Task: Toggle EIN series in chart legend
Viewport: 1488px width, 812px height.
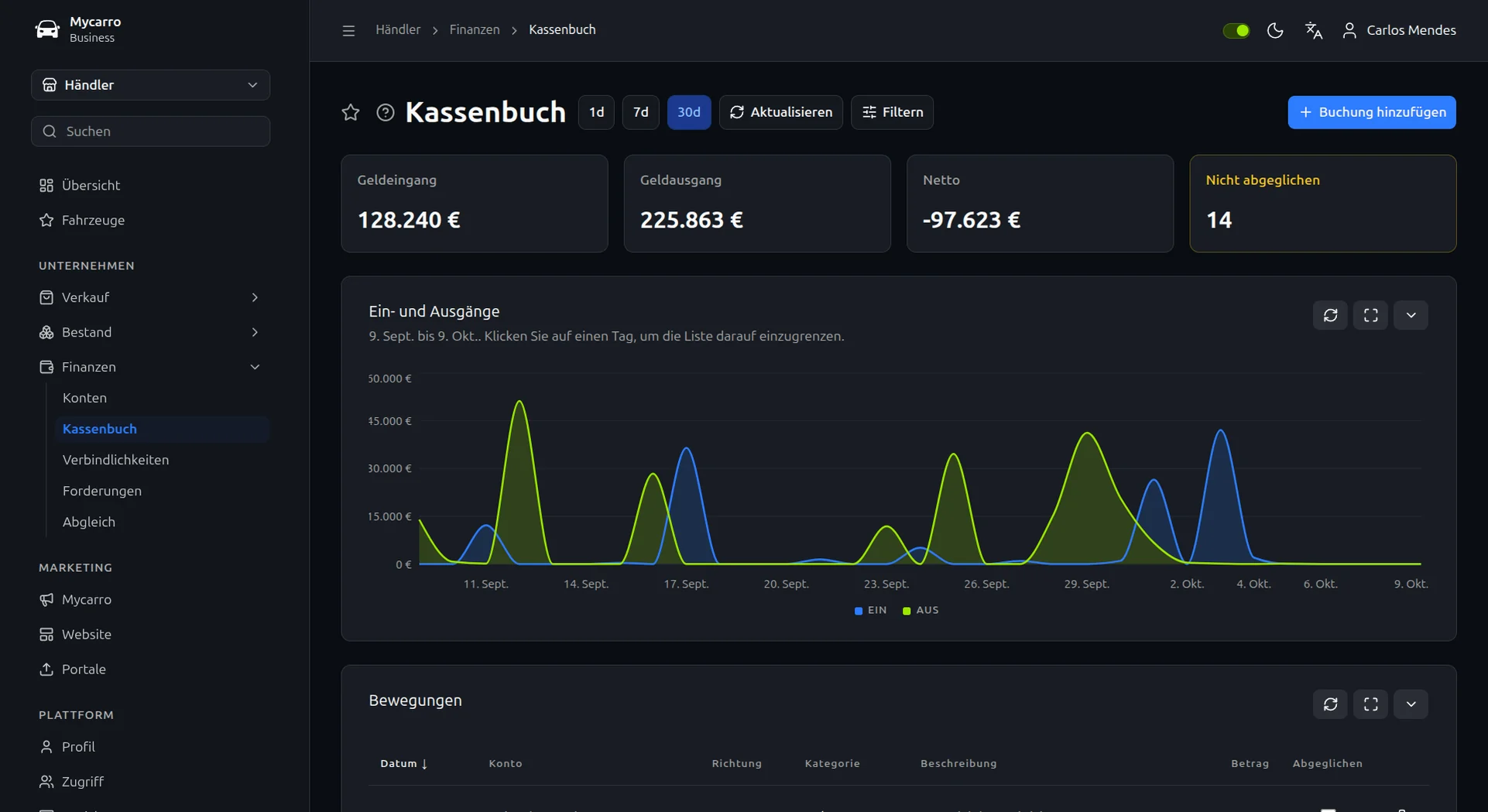Action: [870, 610]
